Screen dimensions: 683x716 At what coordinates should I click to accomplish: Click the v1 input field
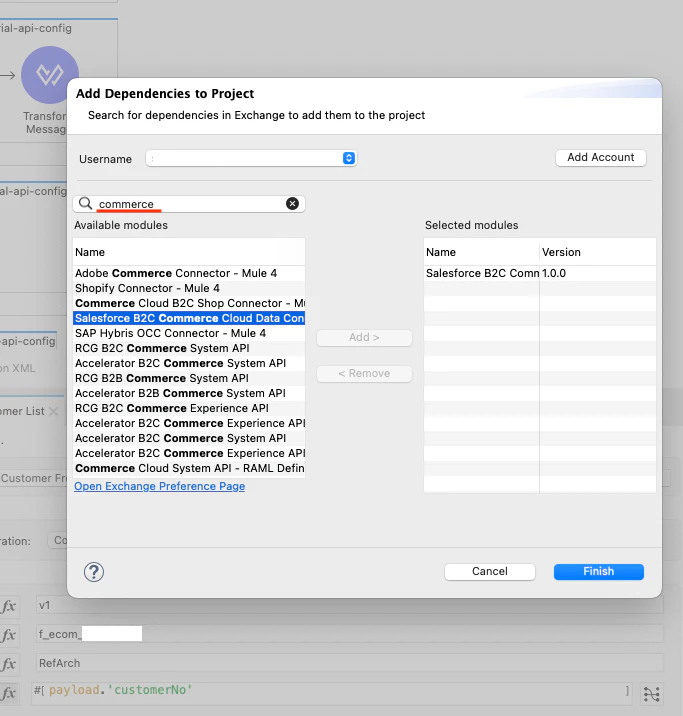coord(349,605)
